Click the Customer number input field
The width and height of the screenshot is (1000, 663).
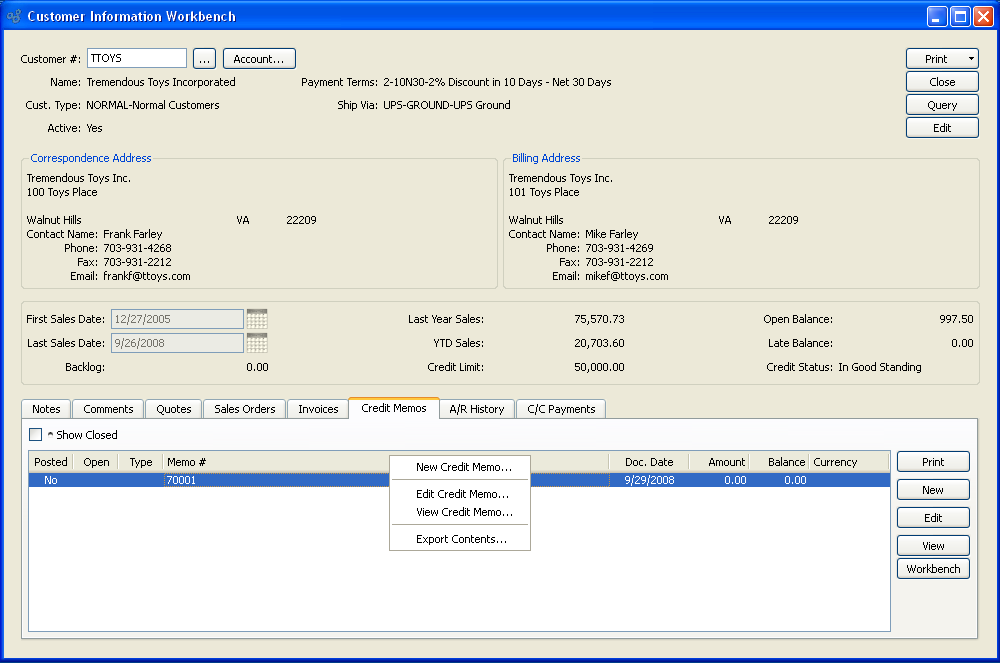pyautogui.click(x=137, y=59)
